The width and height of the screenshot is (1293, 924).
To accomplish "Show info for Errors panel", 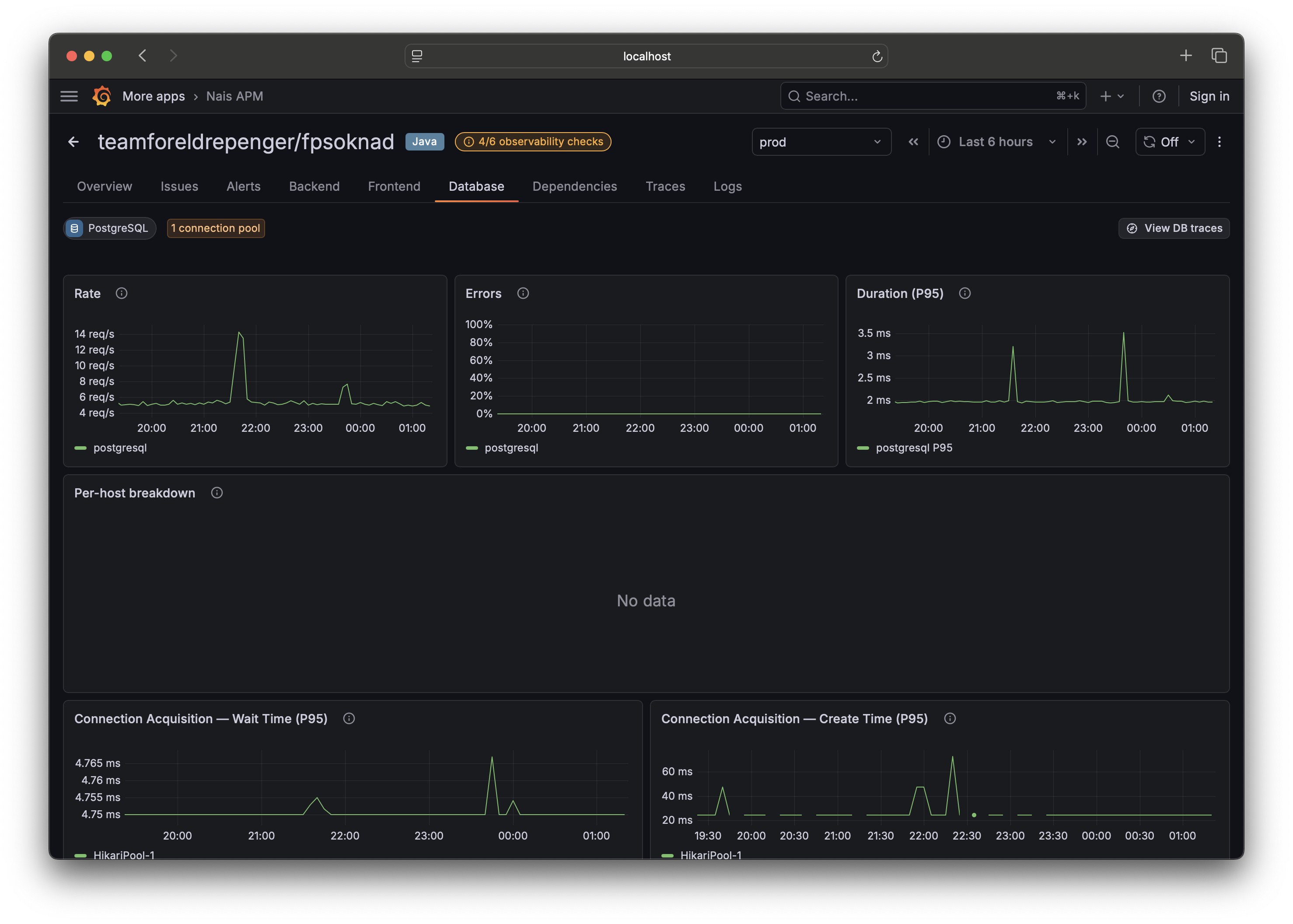I will 523,293.
